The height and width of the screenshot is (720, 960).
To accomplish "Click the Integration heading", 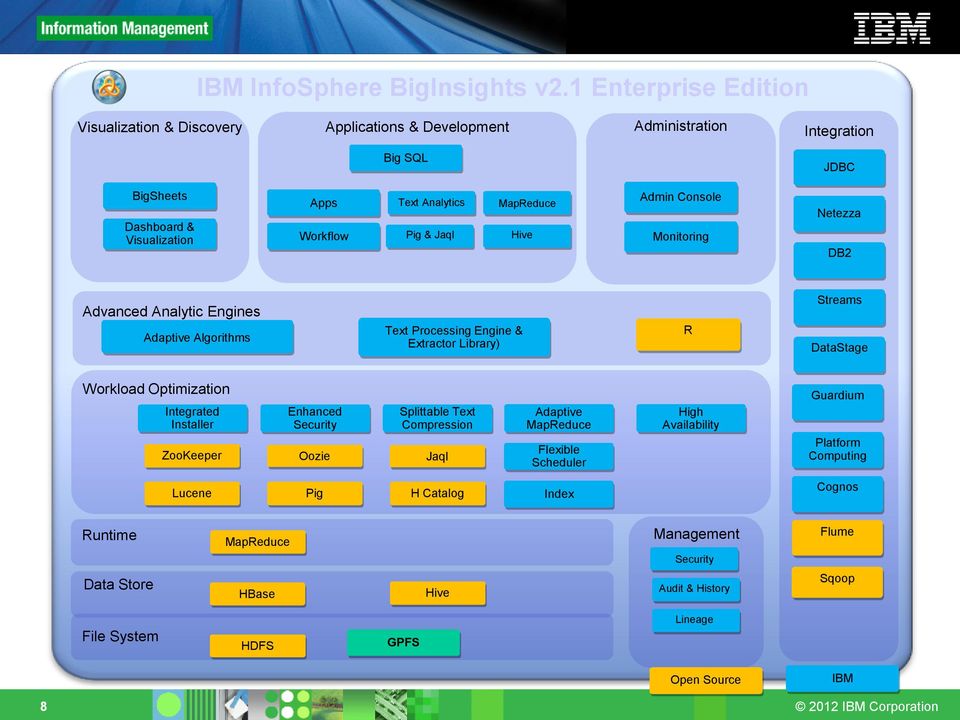I will click(x=839, y=131).
